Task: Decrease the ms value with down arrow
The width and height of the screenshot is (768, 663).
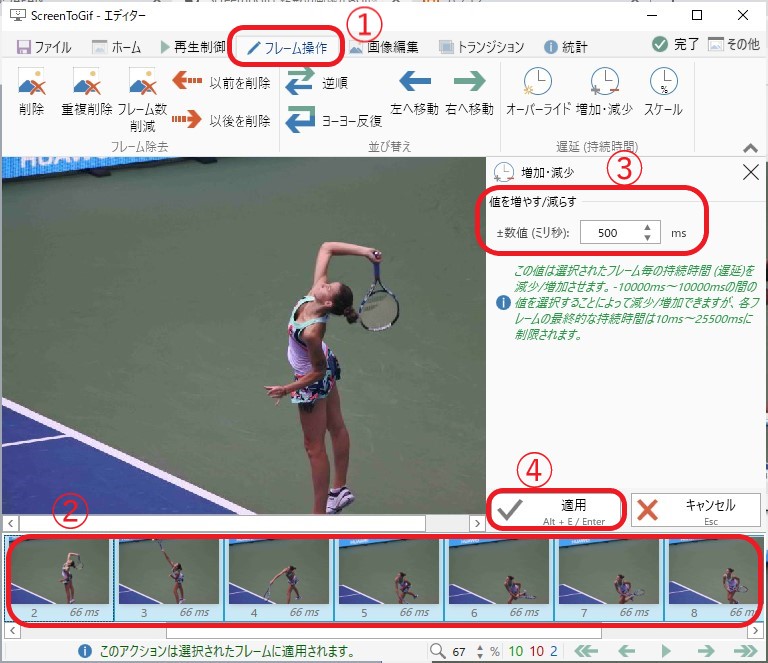Action: (x=648, y=237)
